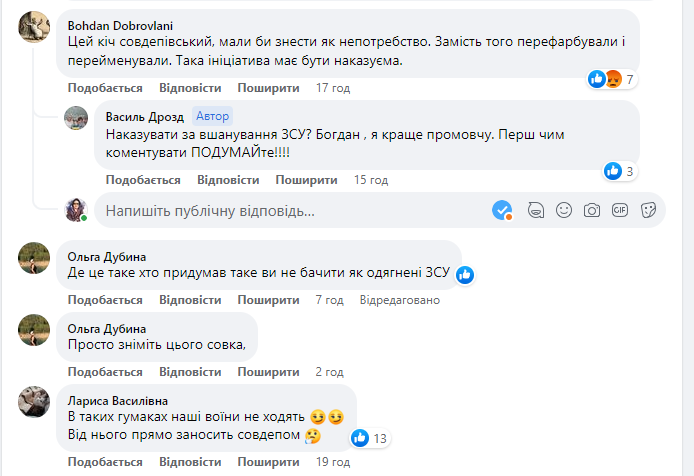Click the blue checkmark icon in reply box

tap(503, 211)
